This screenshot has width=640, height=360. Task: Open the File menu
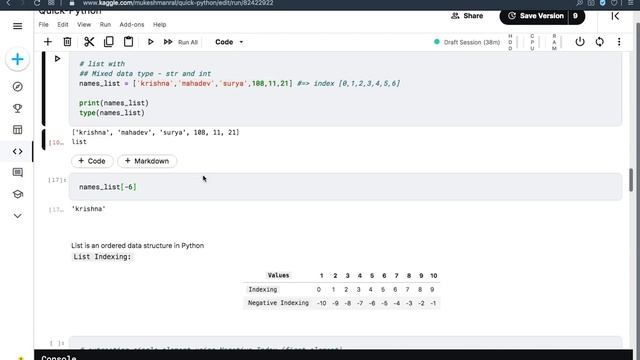(44, 24)
